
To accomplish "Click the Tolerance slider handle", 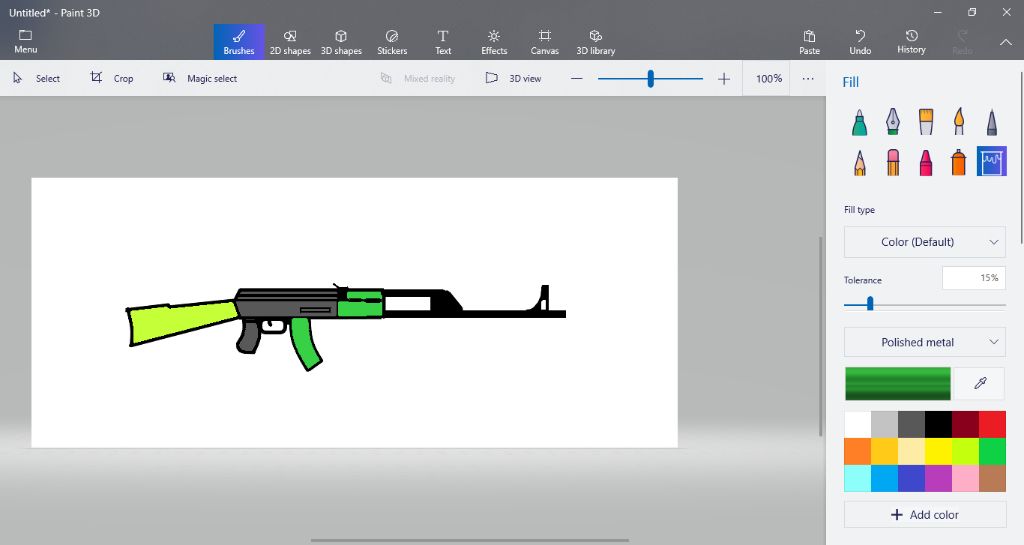I will (870, 304).
